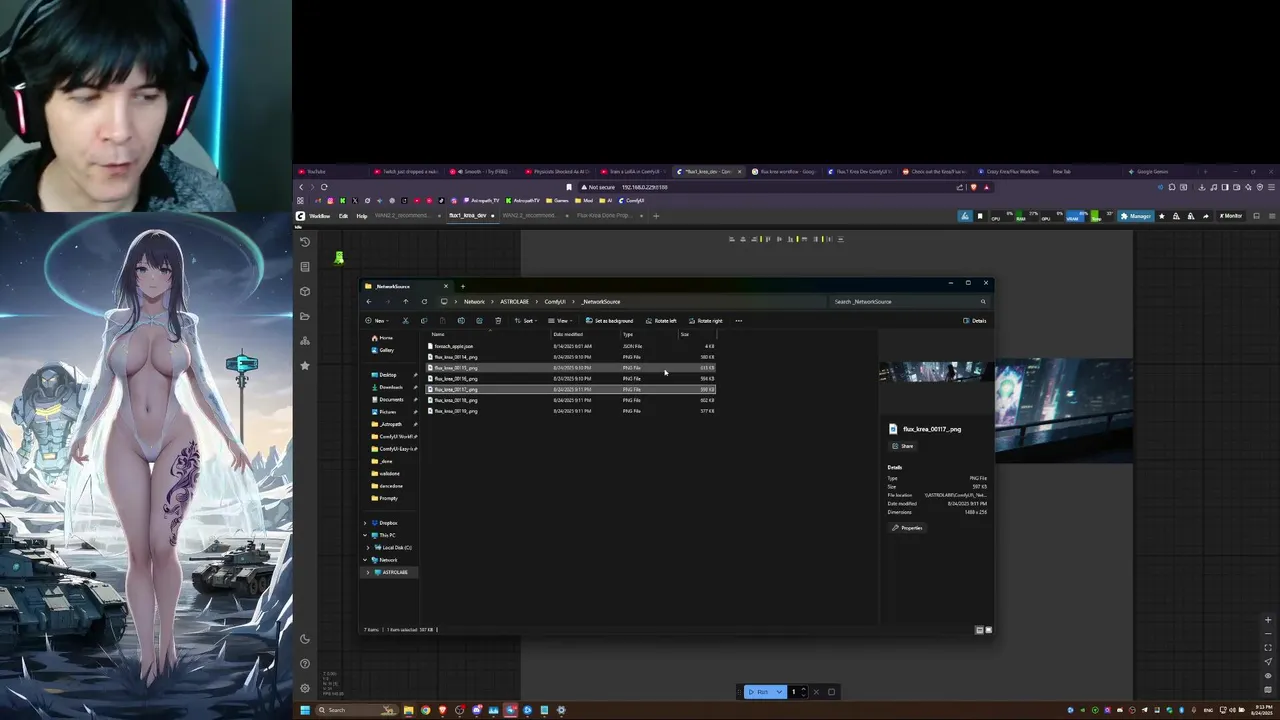The height and width of the screenshot is (720, 1280).
Task: Open the Run button dropdown arrow
Action: coord(779,692)
